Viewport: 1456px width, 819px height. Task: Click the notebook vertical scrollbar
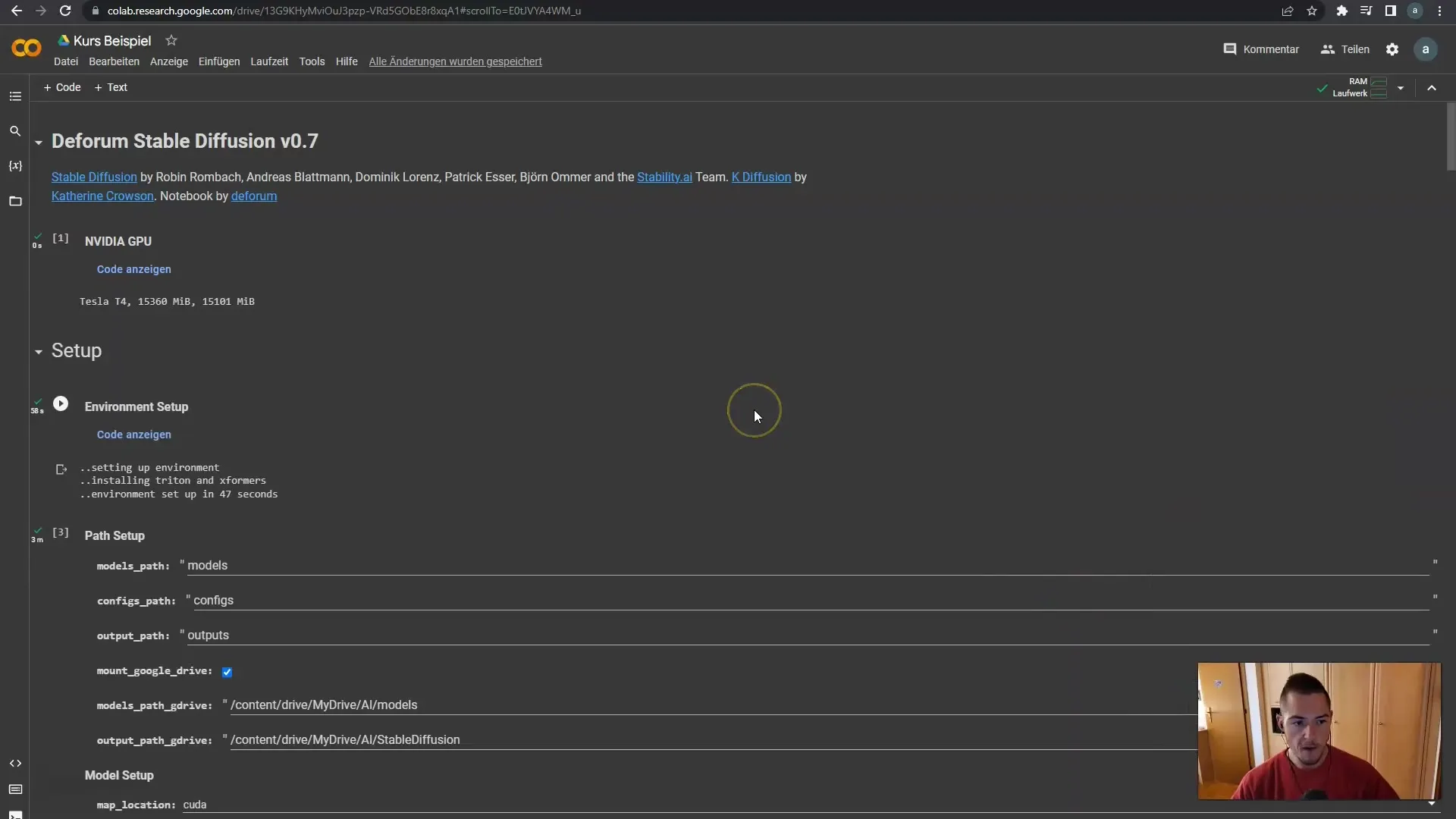pos(1451,136)
